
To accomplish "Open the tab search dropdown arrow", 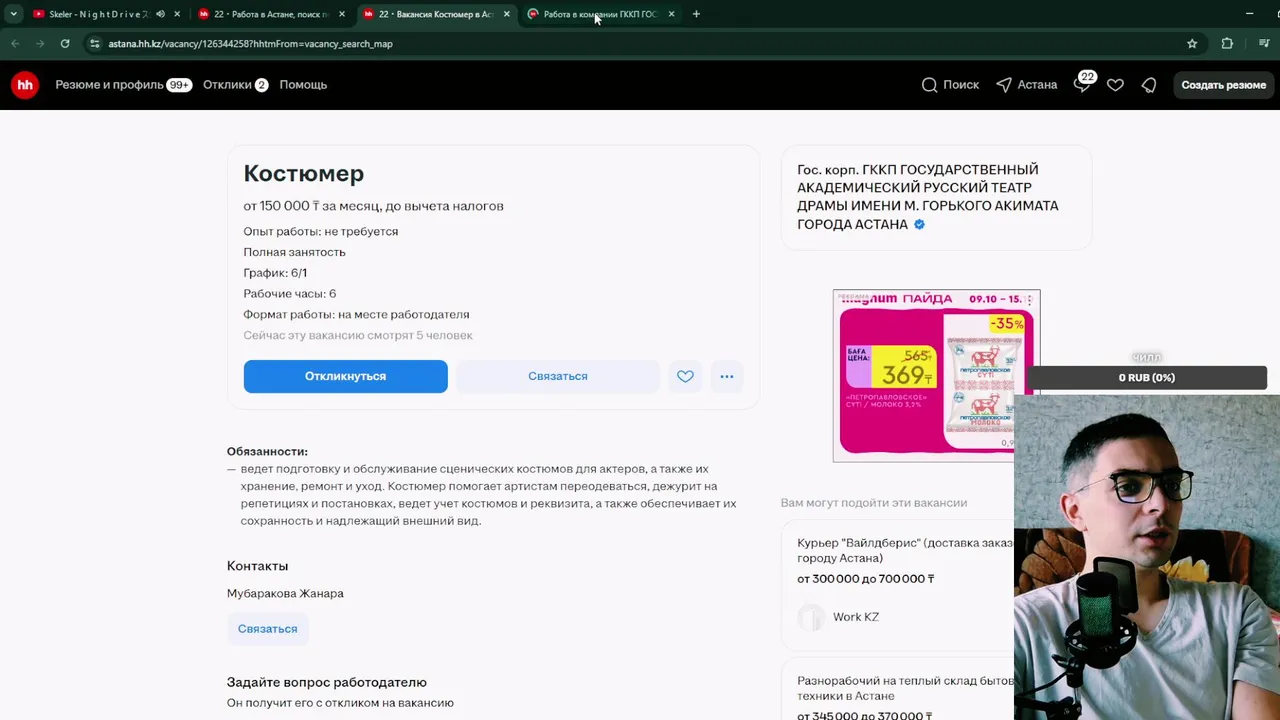I will tap(13, 14).
